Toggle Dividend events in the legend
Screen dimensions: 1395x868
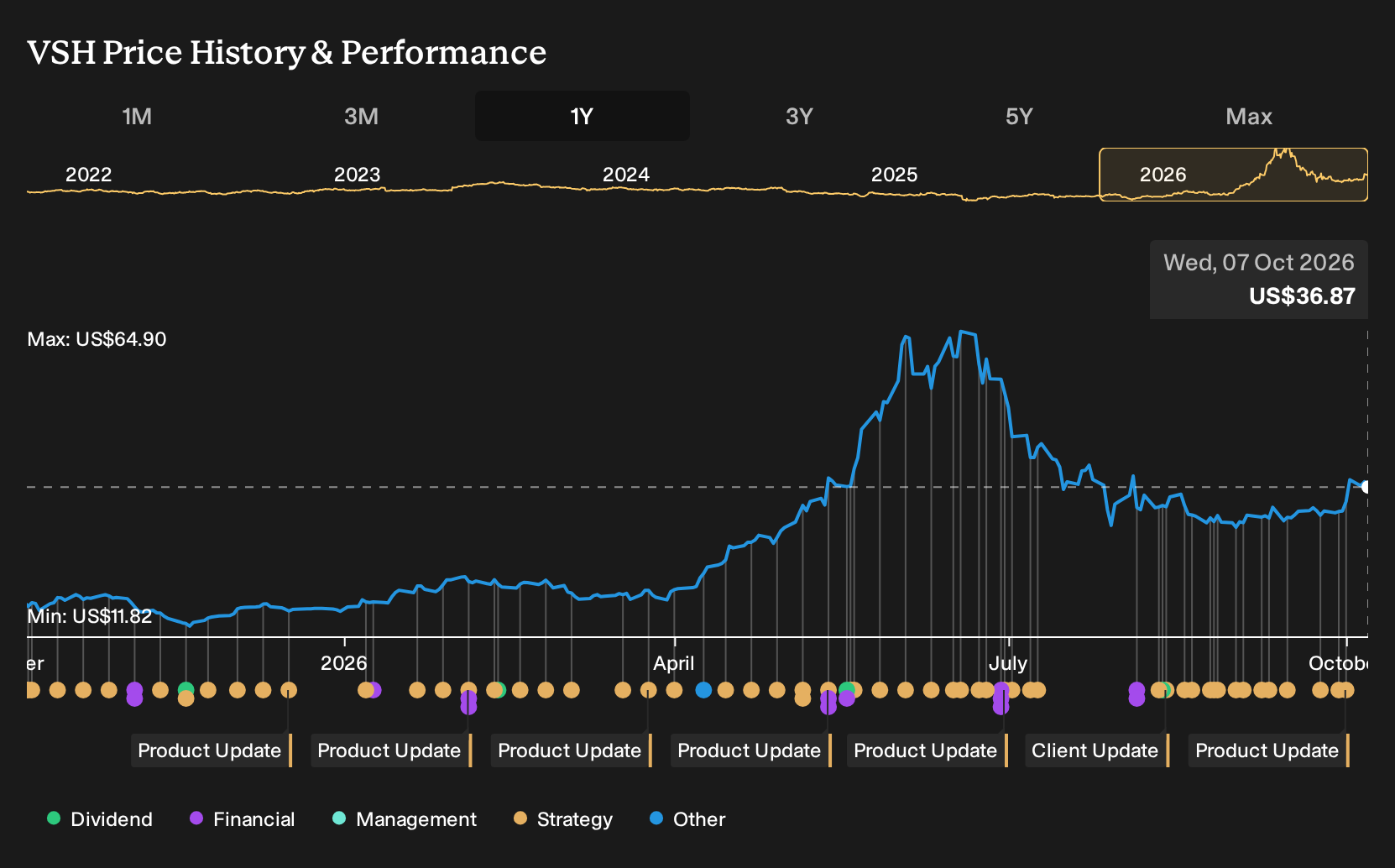coord(100,819)
